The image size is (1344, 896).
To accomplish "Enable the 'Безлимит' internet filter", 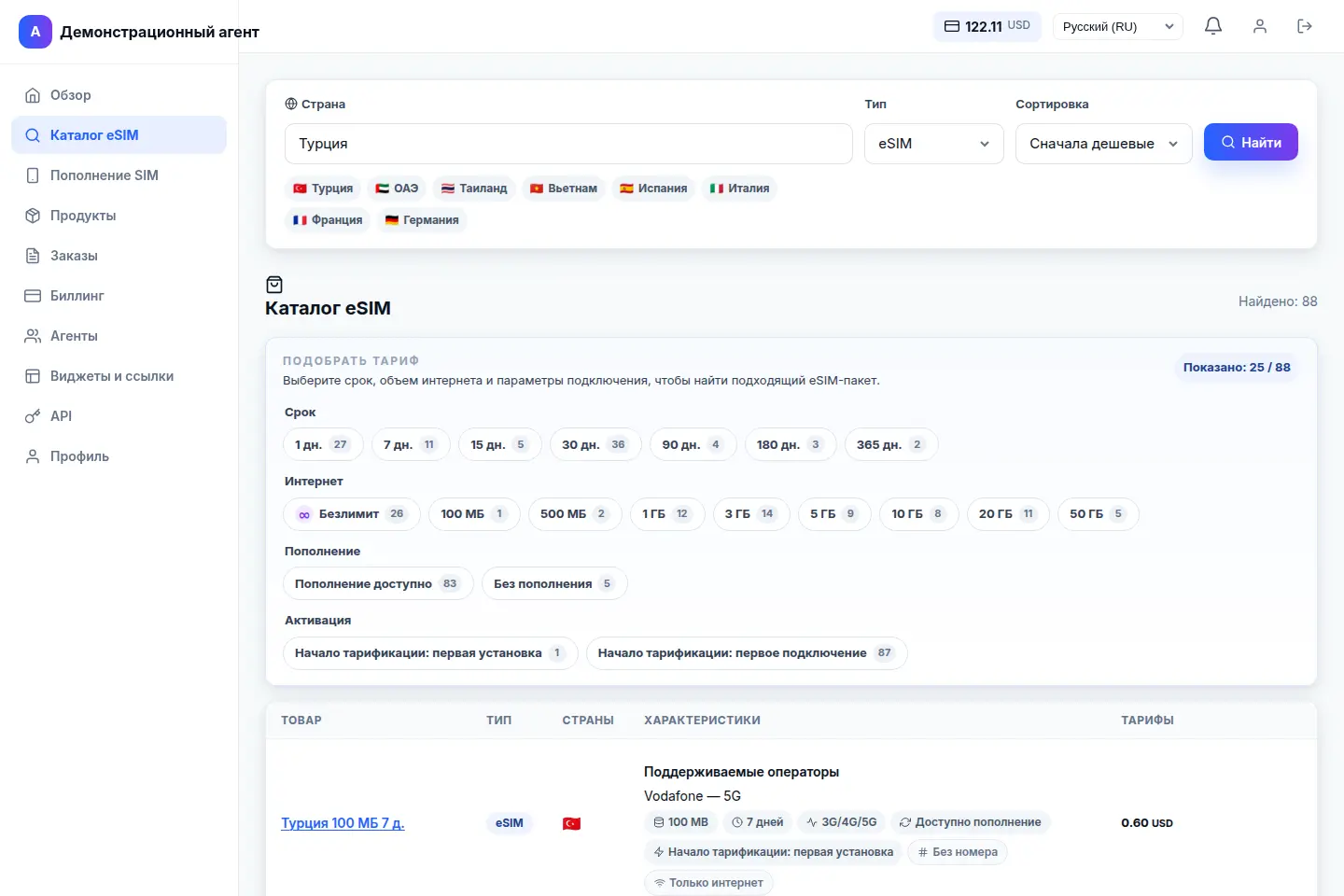I will coord(352,514).
